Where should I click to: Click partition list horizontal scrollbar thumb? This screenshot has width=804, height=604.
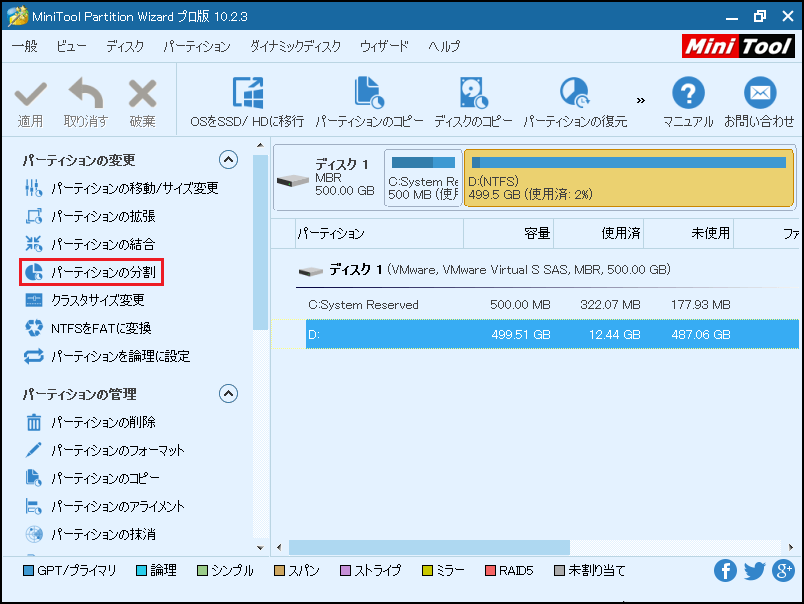pyautogui.click(x=429, y=547)
